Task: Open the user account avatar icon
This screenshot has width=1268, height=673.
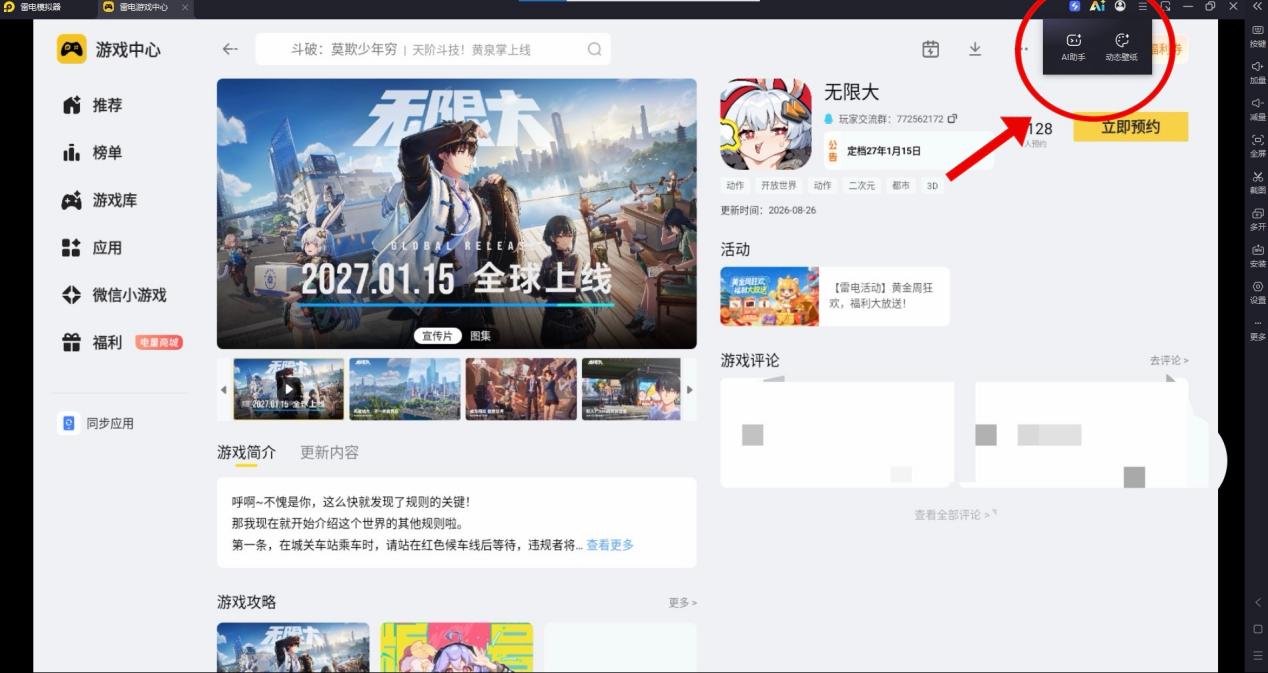Action: click(1120, 6)
